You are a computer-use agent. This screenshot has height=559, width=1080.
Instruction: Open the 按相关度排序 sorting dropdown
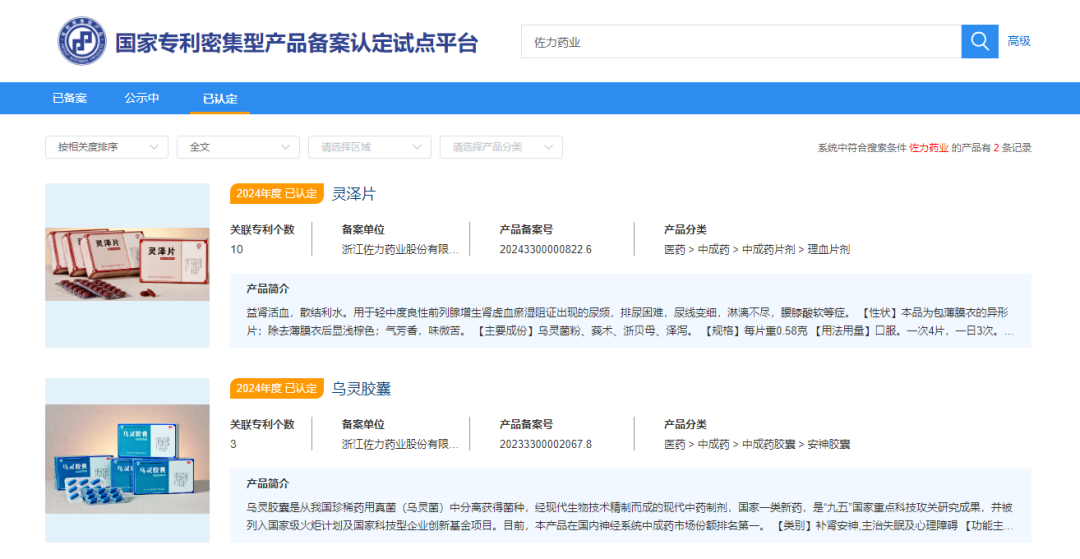[106, 147]
